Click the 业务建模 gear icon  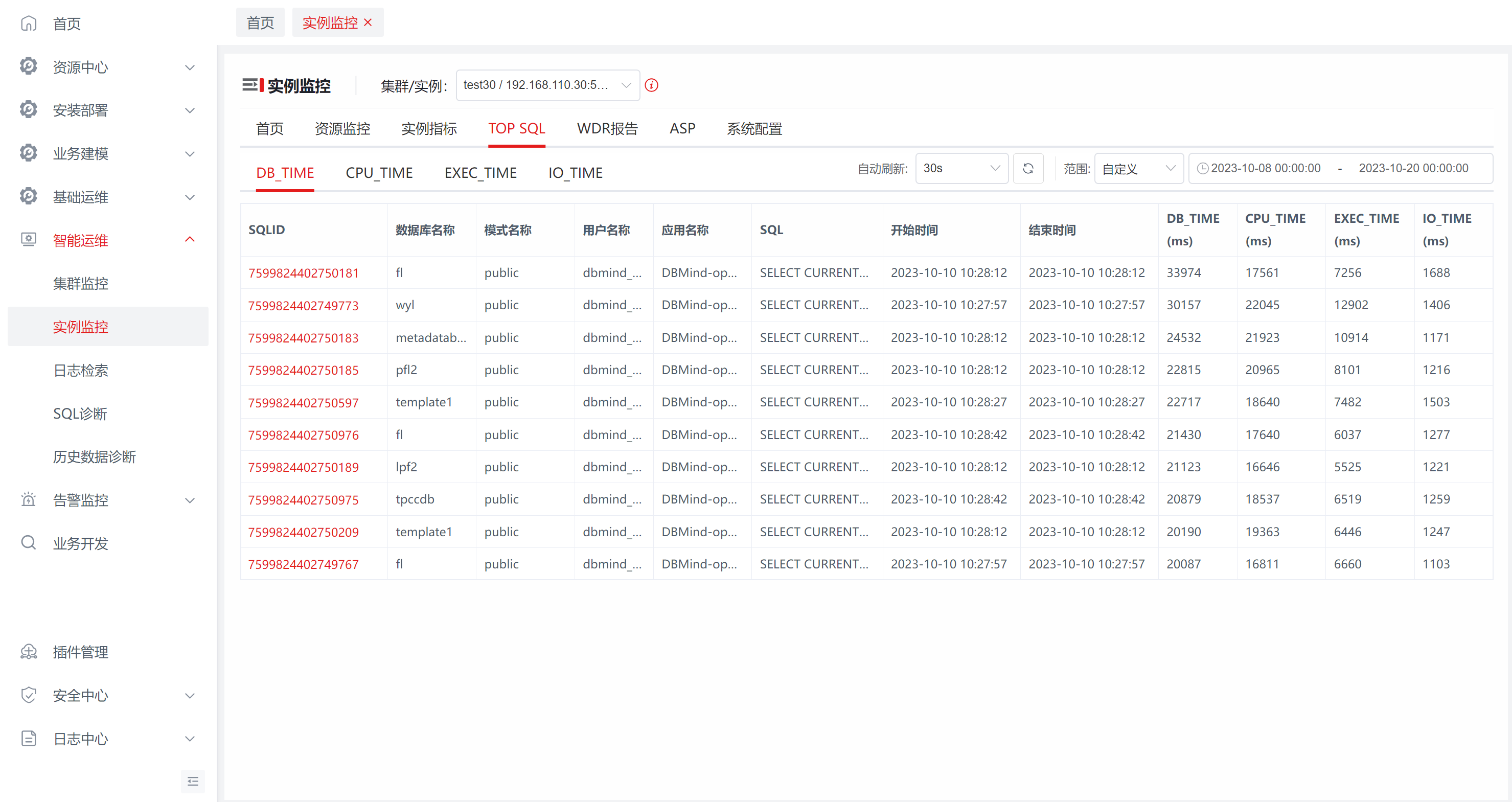click(28, 153)
